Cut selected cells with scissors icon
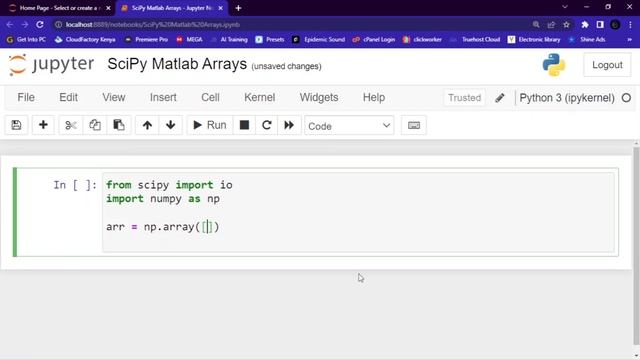 (71, 125)
